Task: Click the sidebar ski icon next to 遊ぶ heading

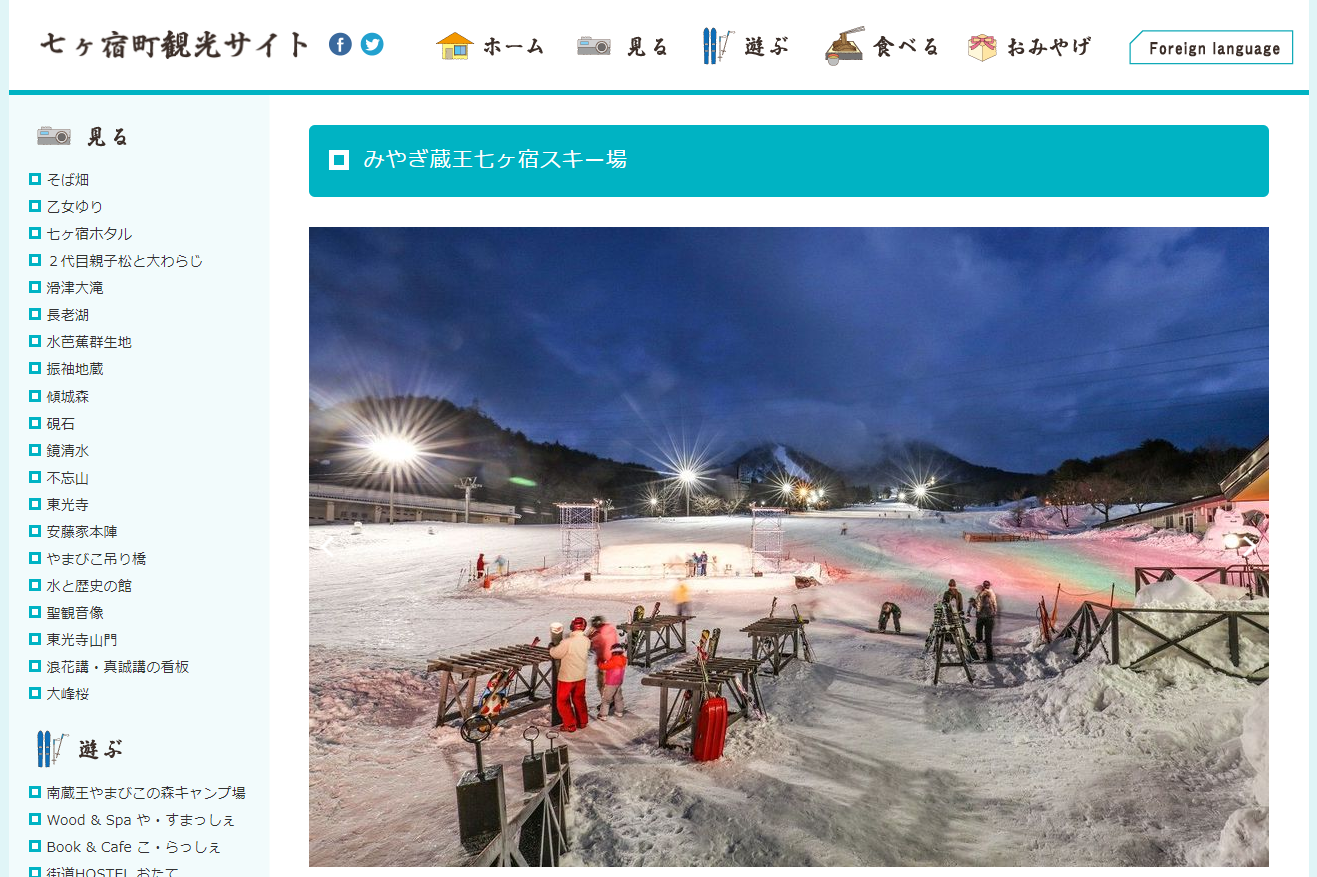Action: [52, 748]
